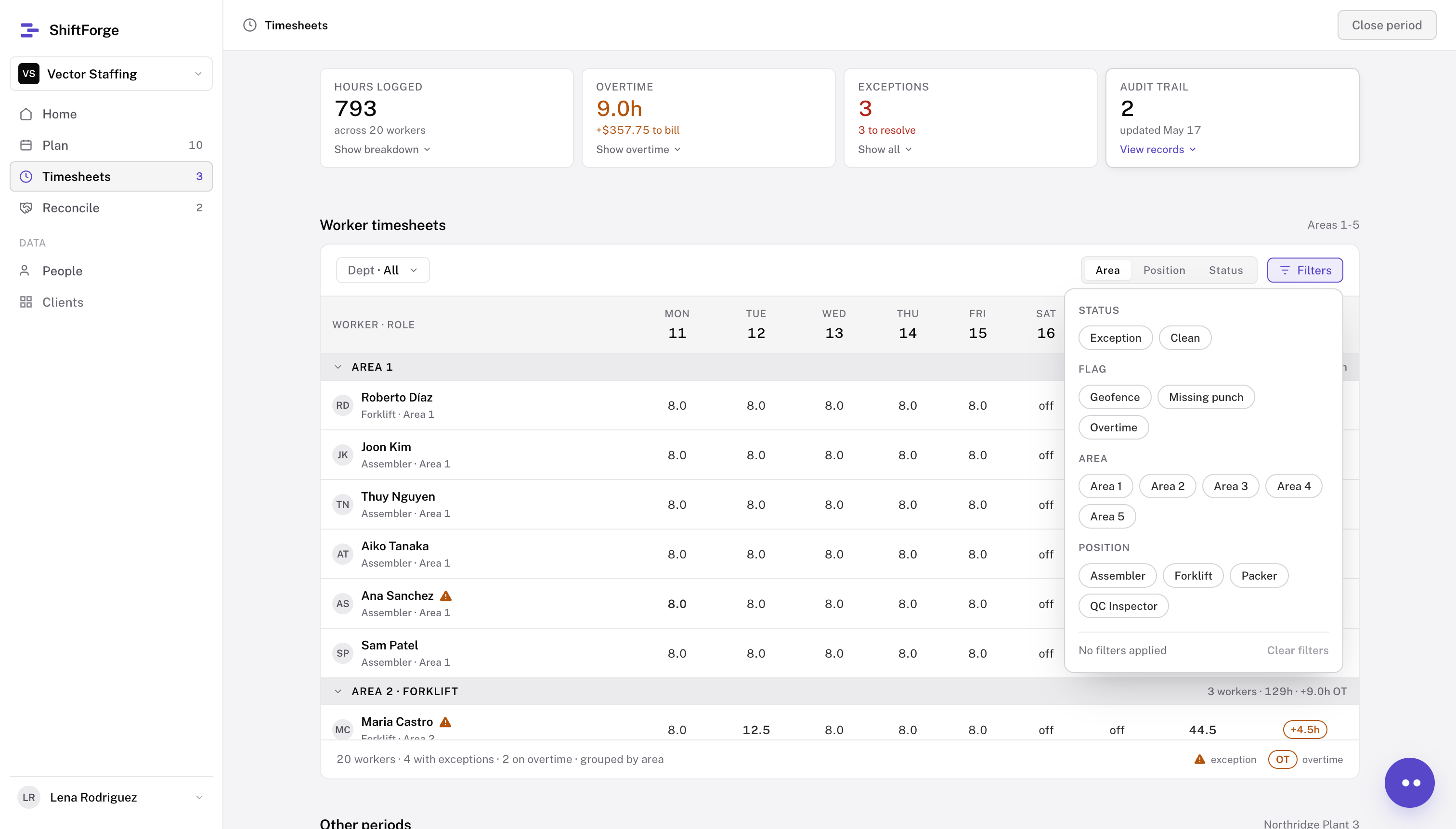The width and height of the screenshot is (1456, 829).
Task: Open the Dept All dropdown
Action: (x=383, y=270)
